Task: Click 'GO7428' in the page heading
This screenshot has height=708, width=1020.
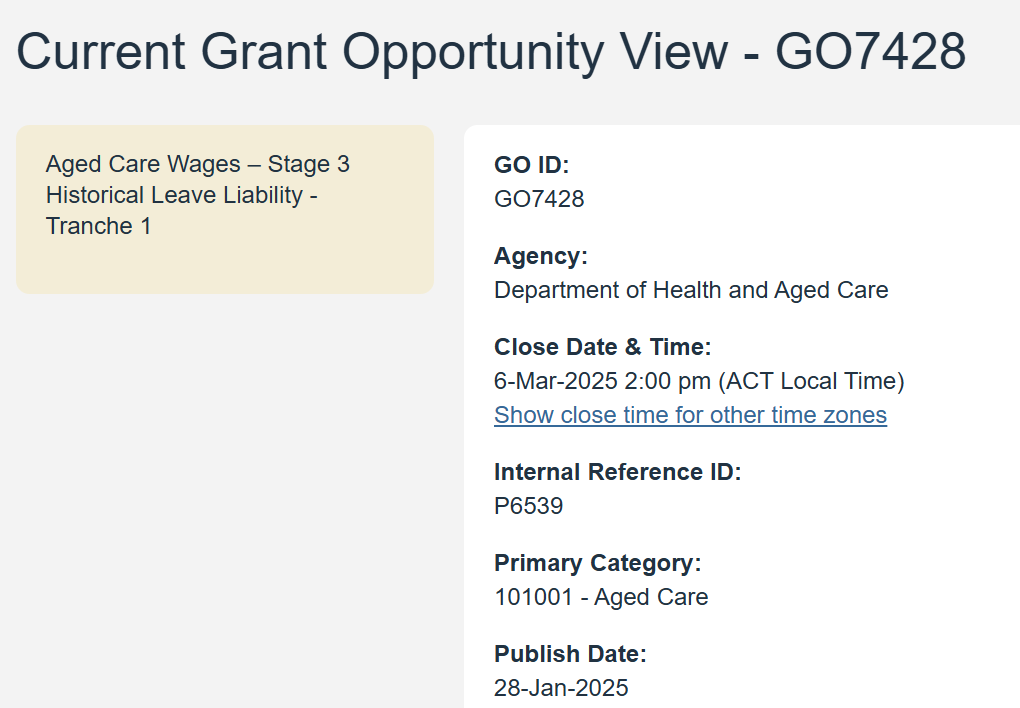Action: (x=870, y=50)
